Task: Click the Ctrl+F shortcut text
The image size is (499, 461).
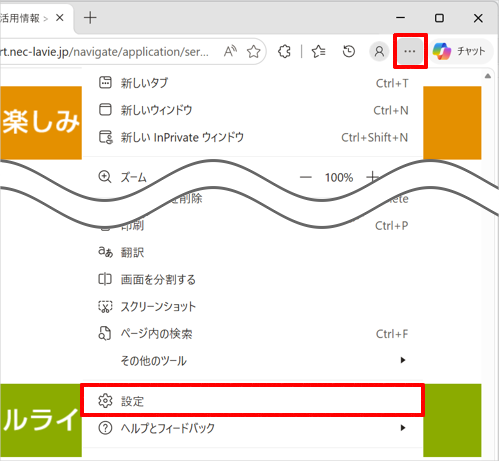Action: 392,334
